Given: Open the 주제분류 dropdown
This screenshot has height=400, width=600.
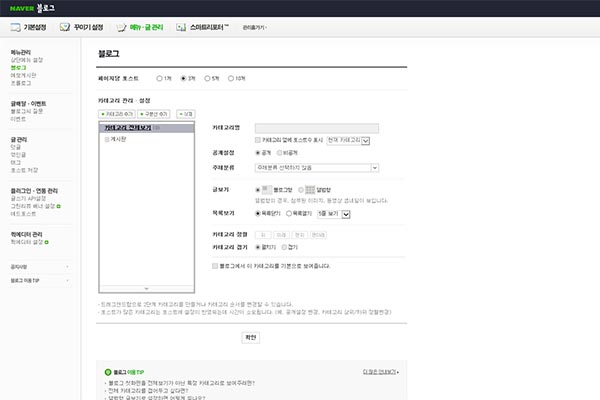Looking at the screenshot, I should tap(317, 168).
